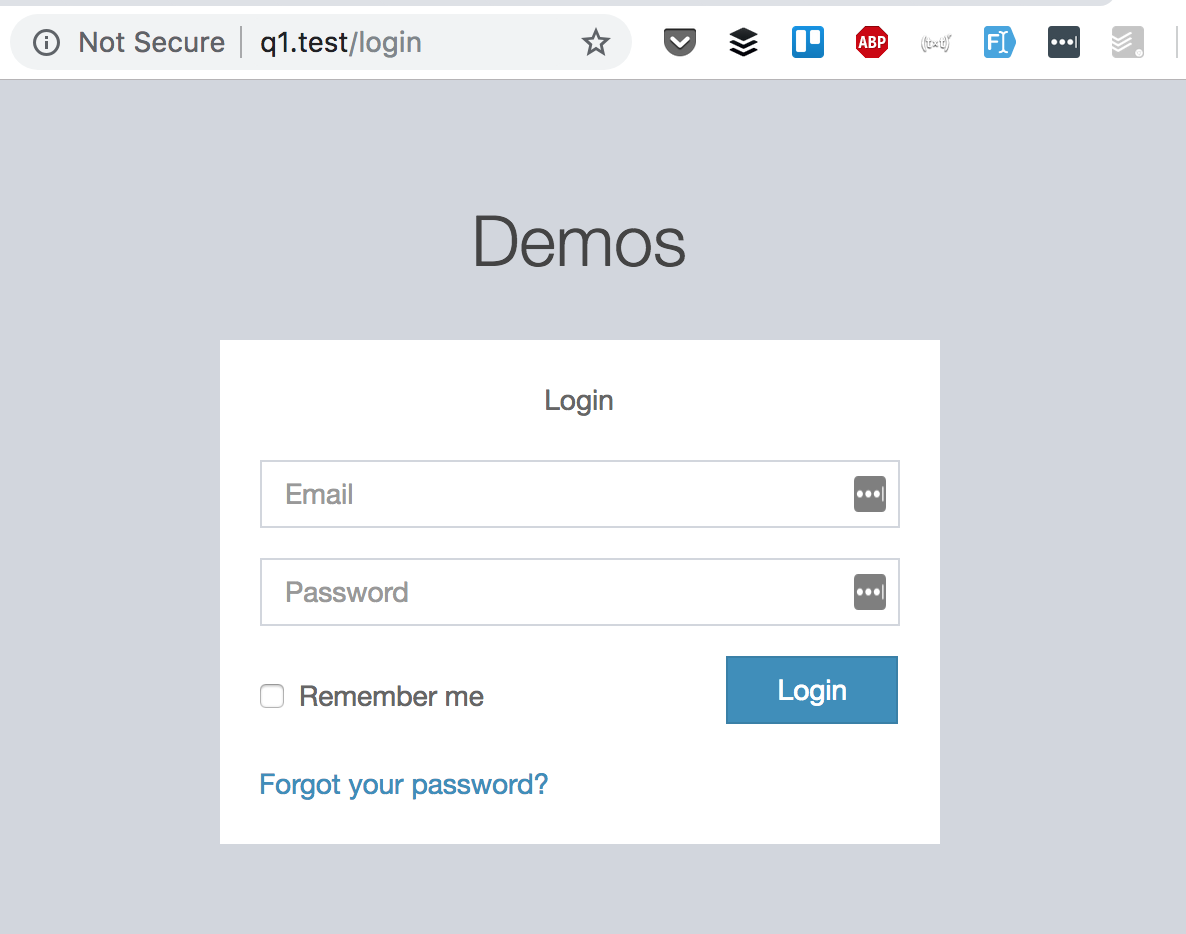Screen dimensions: 1186x934
Task: Click the gray (t×t) extension icon
Action: coord(935,42)
